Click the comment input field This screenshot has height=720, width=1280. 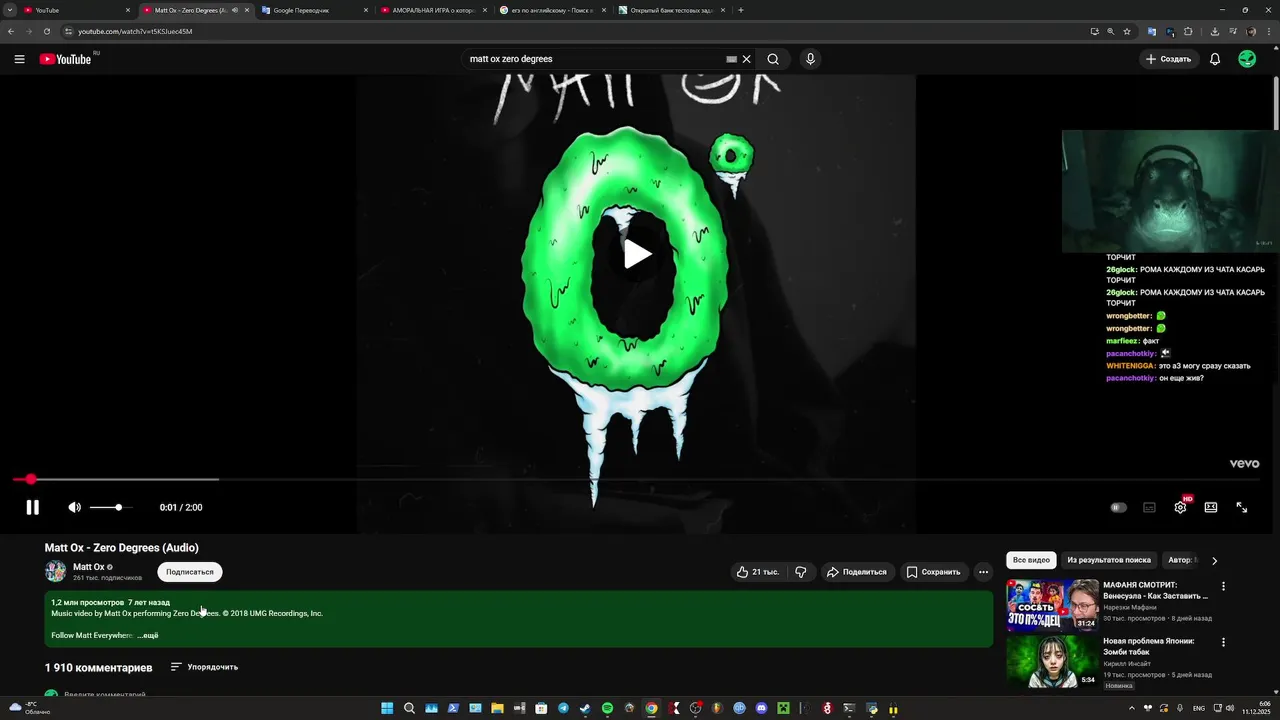(105, 695)
